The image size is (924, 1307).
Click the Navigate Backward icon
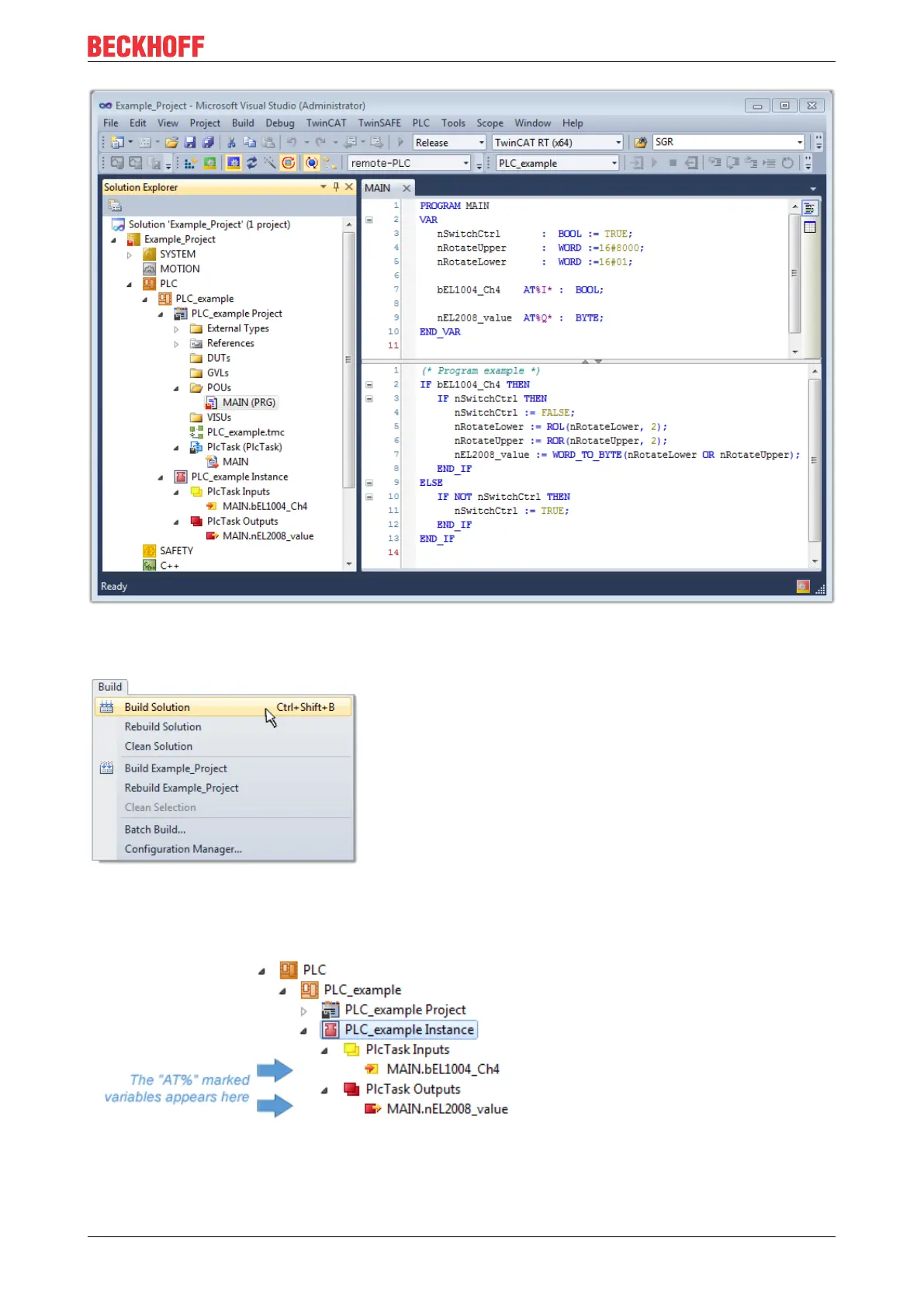click(x=350, y=142)
